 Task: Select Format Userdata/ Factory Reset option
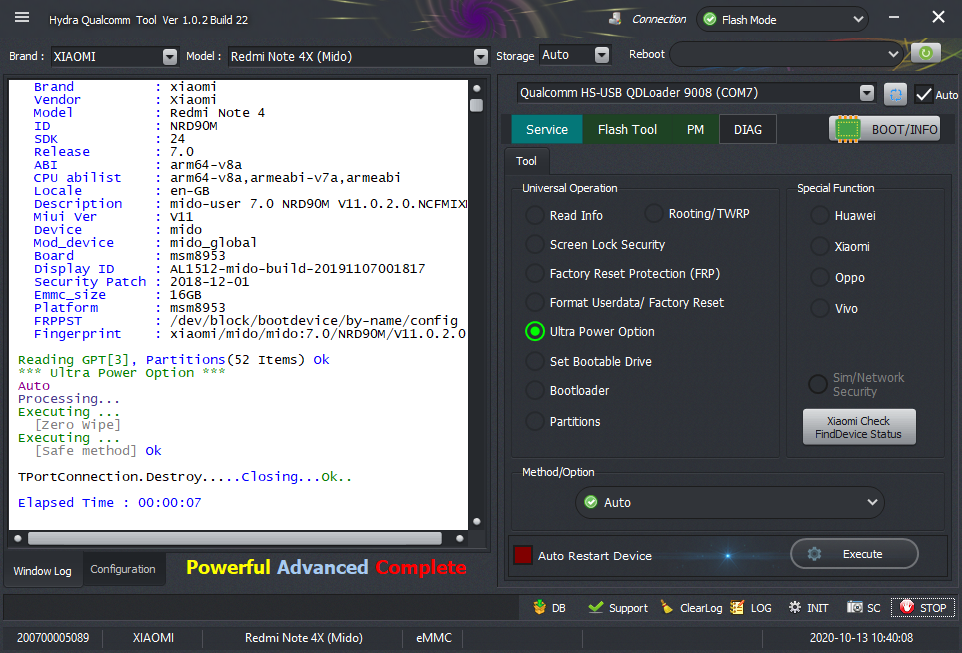pyautogui.click(x=535, y=303)
